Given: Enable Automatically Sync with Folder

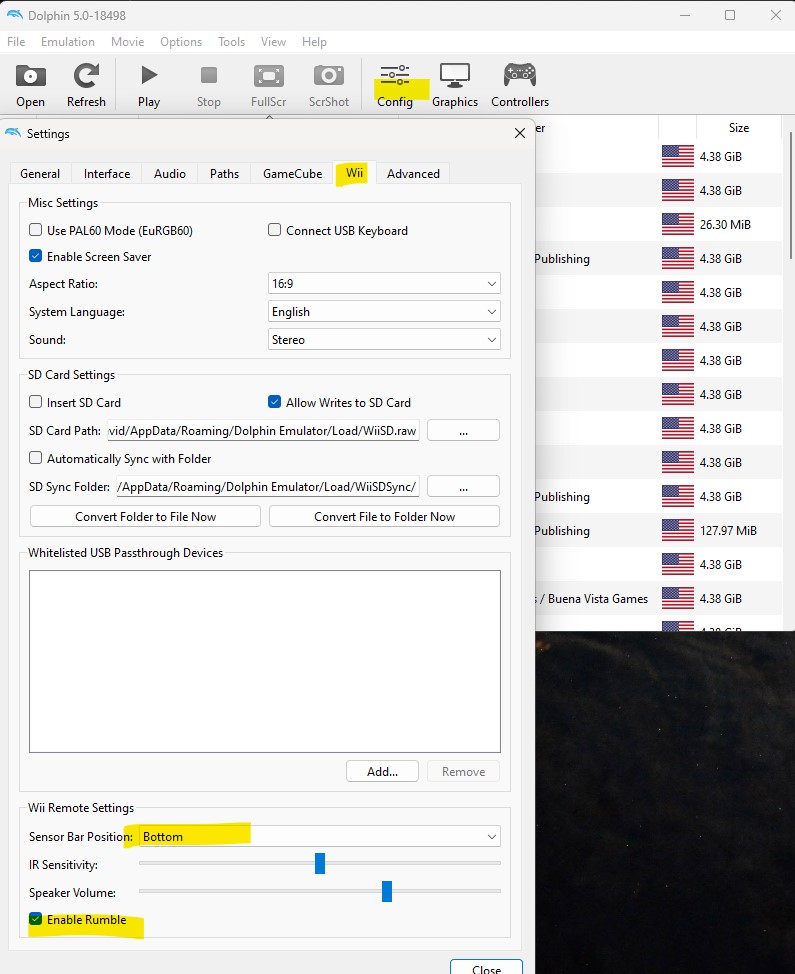Looking at the screenshot, I should [35, 458].
